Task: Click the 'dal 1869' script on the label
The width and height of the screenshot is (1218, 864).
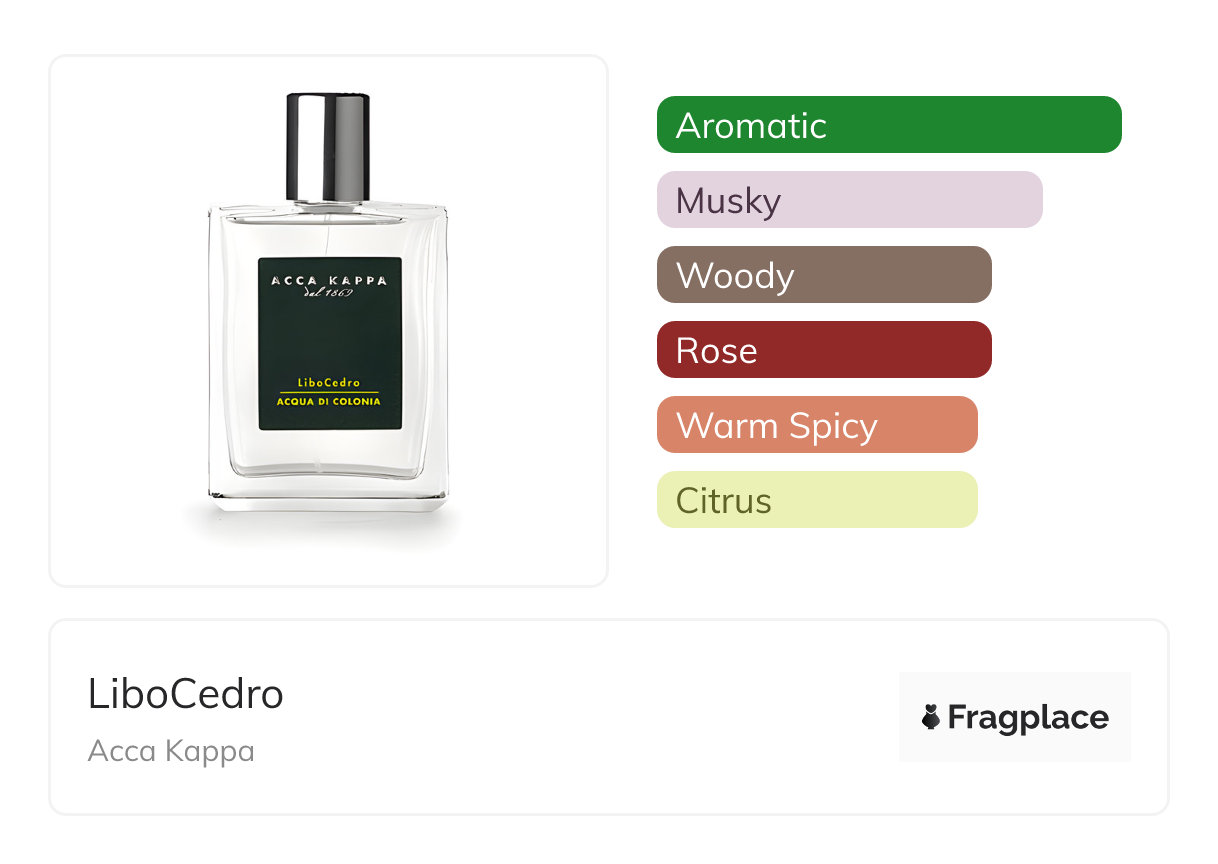Action: pyautogui.click(x=329, y=292)
